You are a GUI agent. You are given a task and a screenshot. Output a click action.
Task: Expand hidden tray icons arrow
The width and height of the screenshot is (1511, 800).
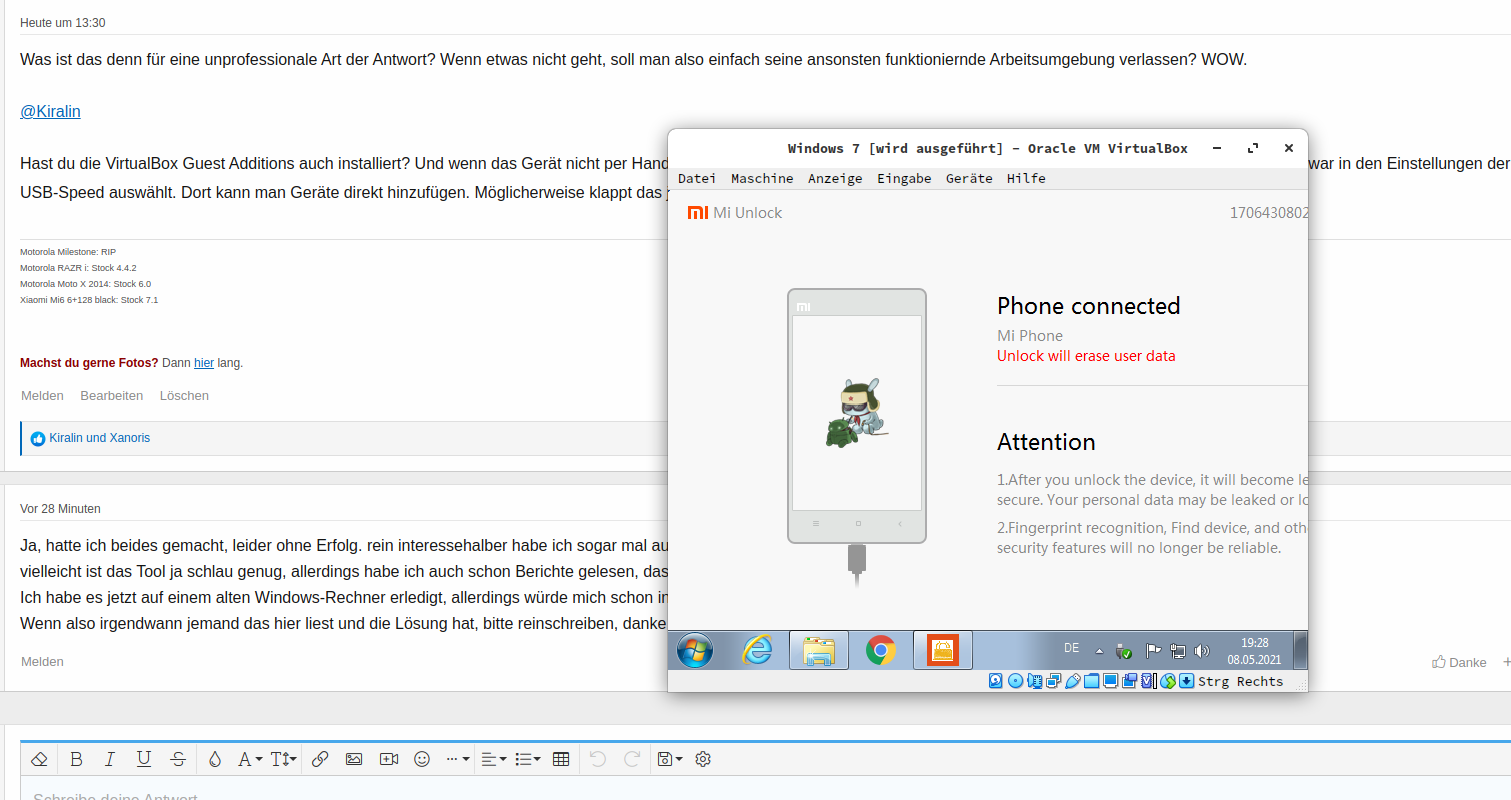(1099, 651)
